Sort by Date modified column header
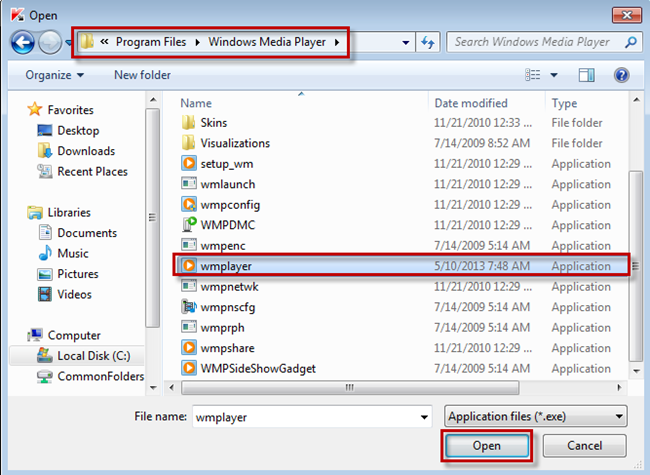This screenshot has width=650, height=475. pos(471,103)
